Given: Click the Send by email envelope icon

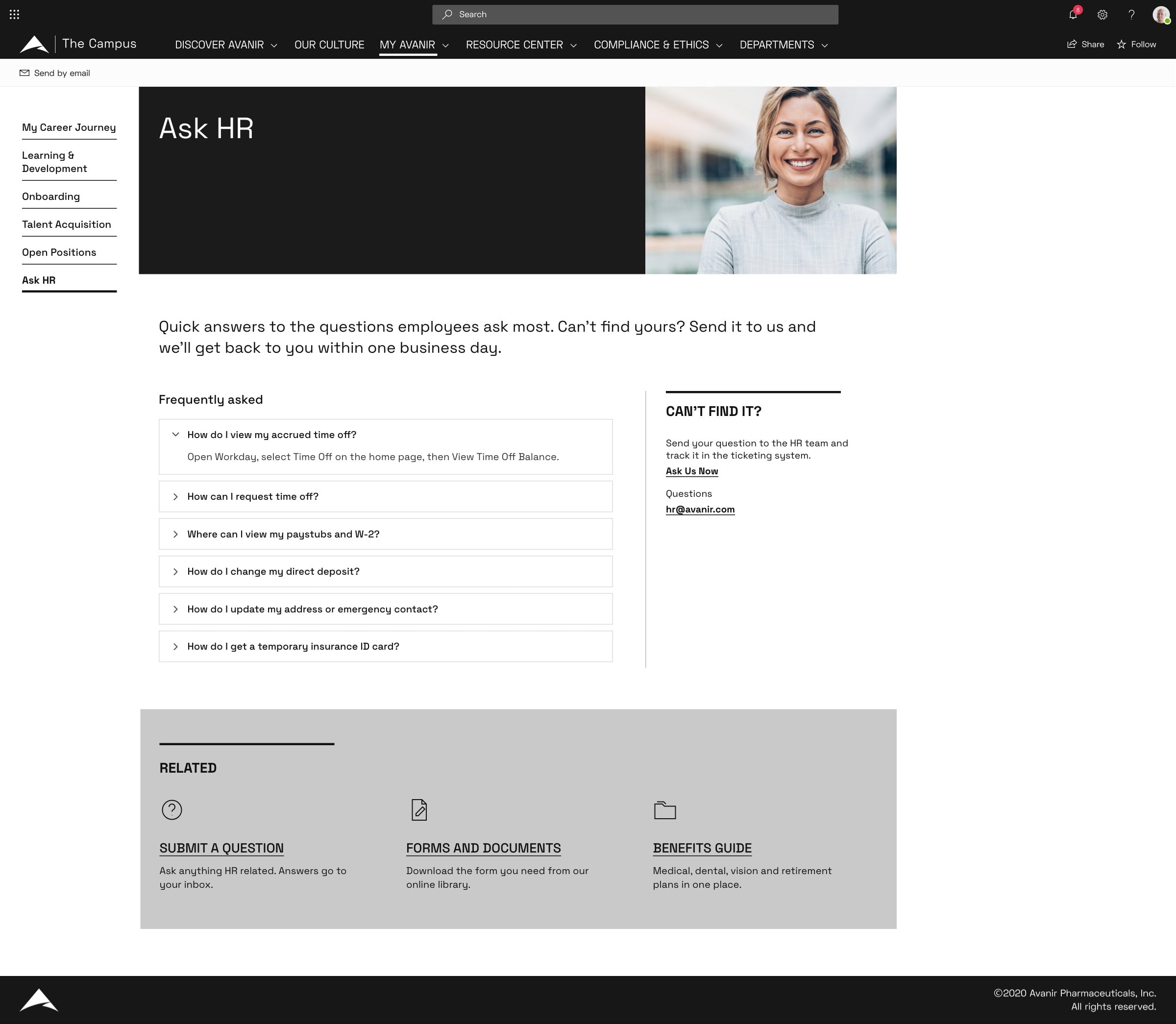Looking at the screenshot, I should (x=24, y=73).
